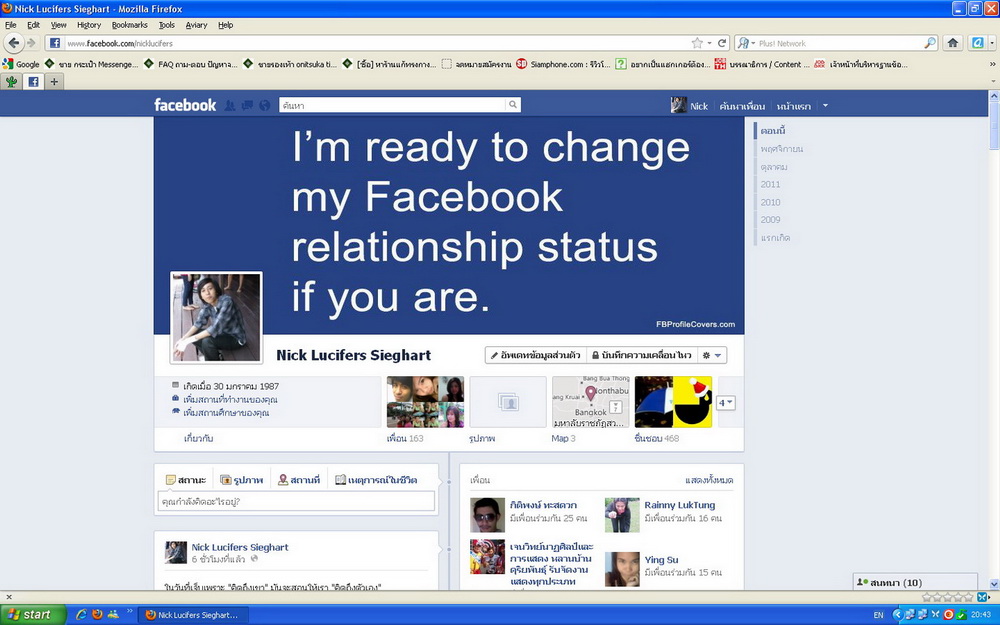Open the bookmark star history dropdown

pyautogui.click(x=709, y=43)
